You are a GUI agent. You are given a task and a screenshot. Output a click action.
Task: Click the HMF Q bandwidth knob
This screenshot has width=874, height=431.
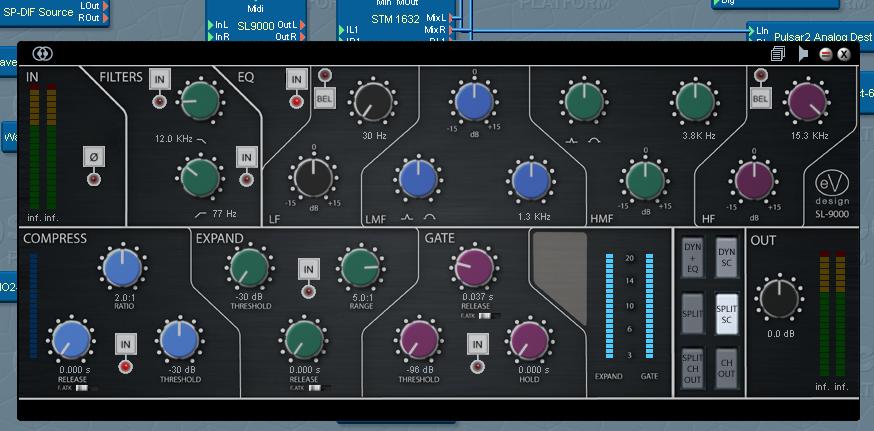pyautogui.click(x=584, y=103)
